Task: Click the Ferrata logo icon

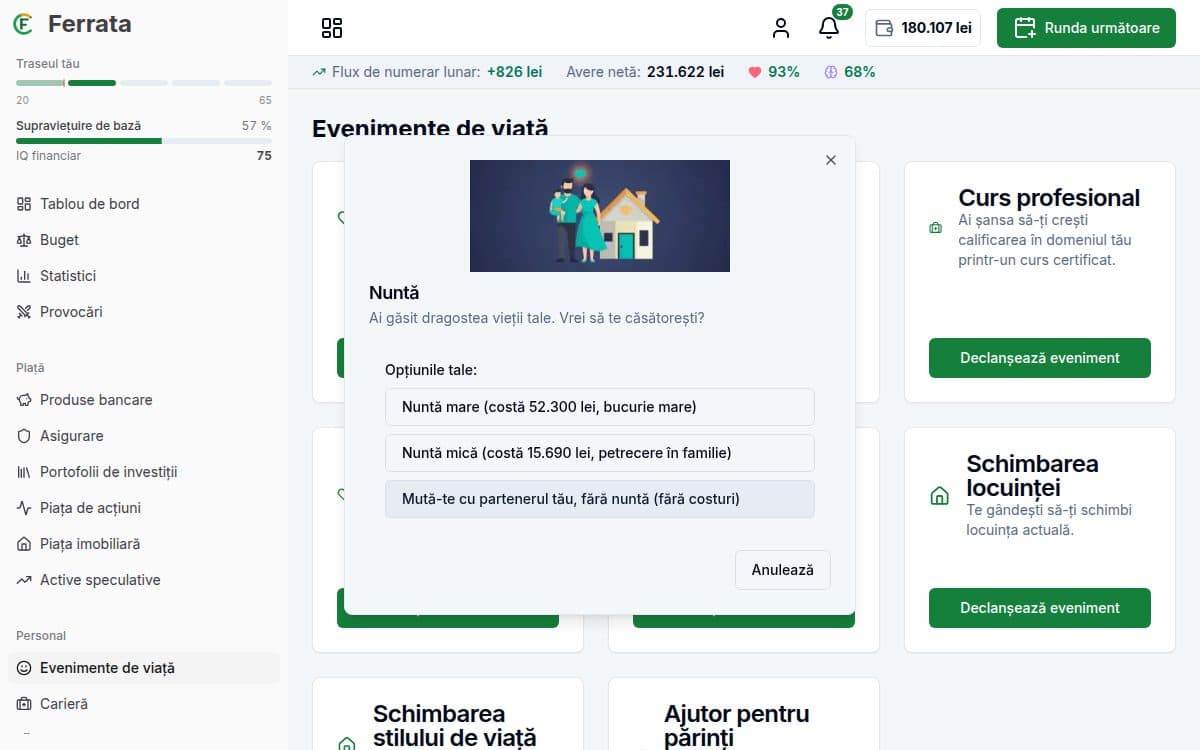Action: pos(23,24)
